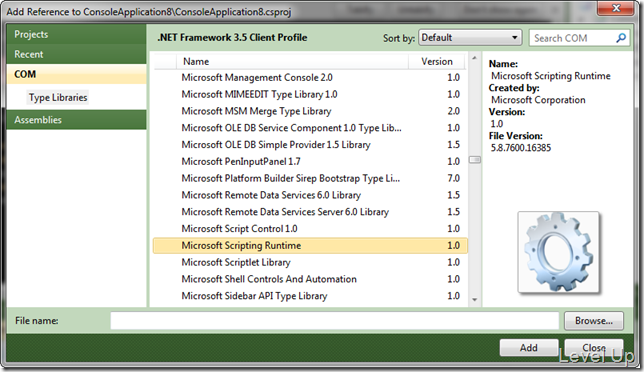The image size is (644, 372).
Task: Select Microsoft Scriptlet Library
Action: (x=310, y=262)
